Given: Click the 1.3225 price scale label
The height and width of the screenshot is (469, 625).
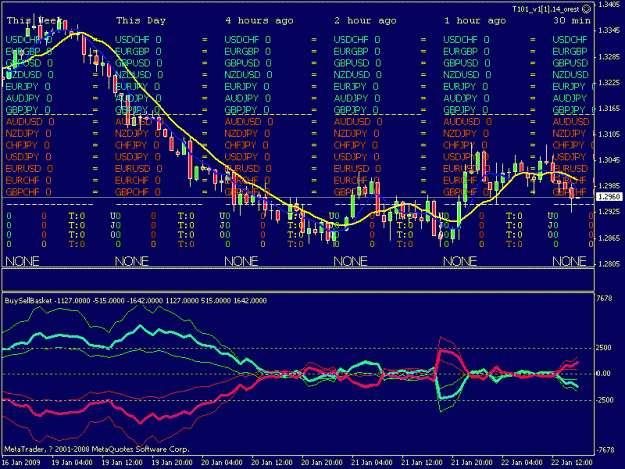Looking at the screenshot, I should 609,82.
